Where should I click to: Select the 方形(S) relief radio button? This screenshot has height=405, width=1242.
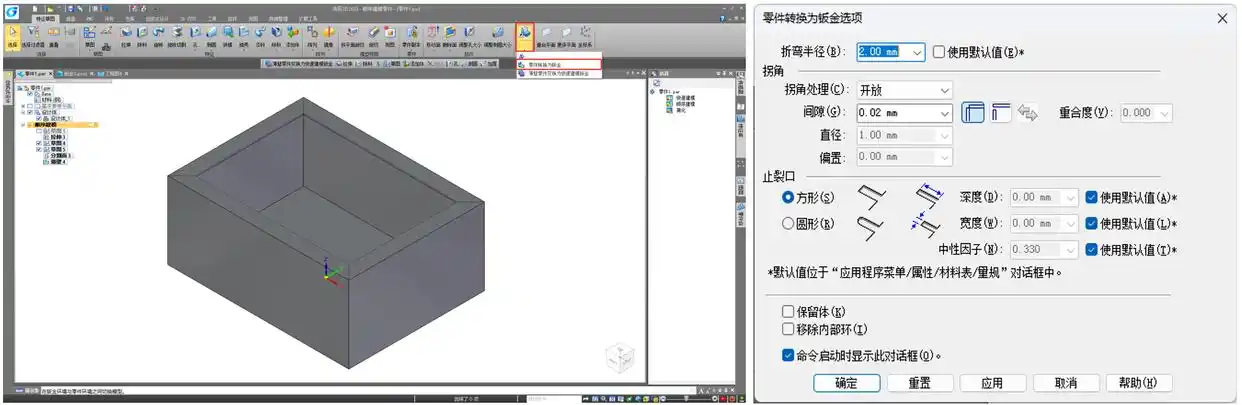point(789,198)
